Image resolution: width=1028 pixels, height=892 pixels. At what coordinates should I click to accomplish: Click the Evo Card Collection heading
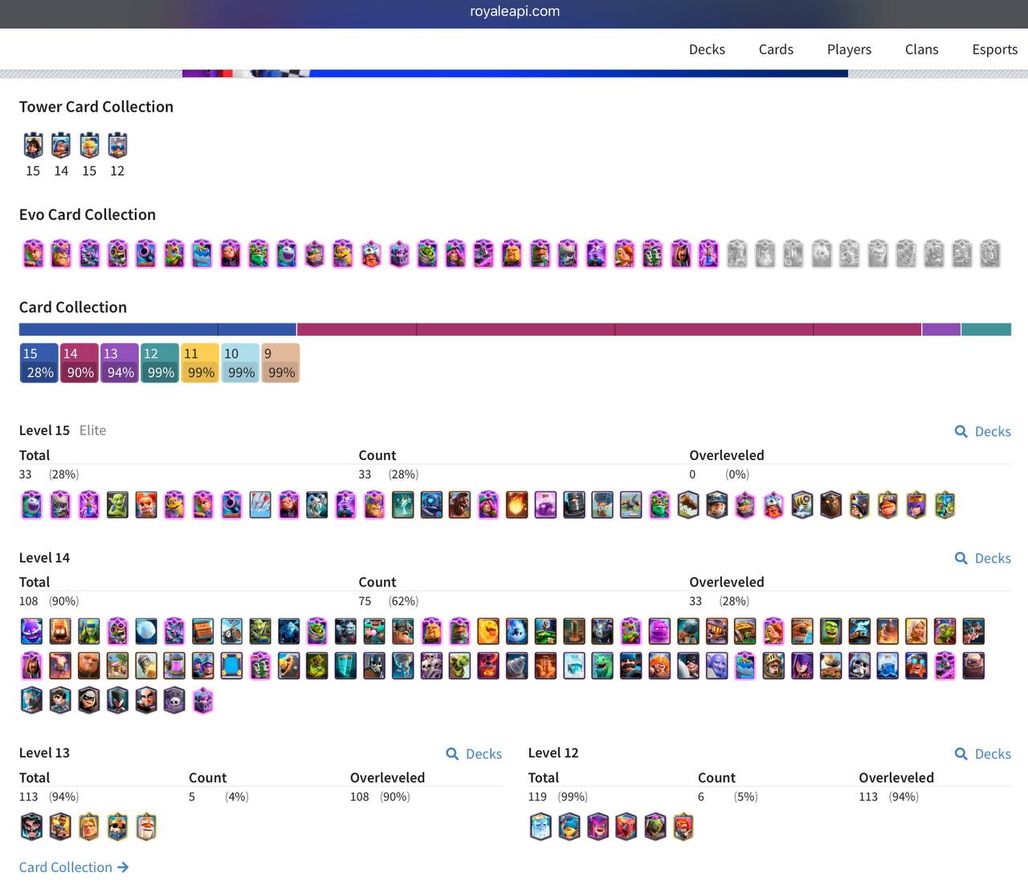click(87, 214)
